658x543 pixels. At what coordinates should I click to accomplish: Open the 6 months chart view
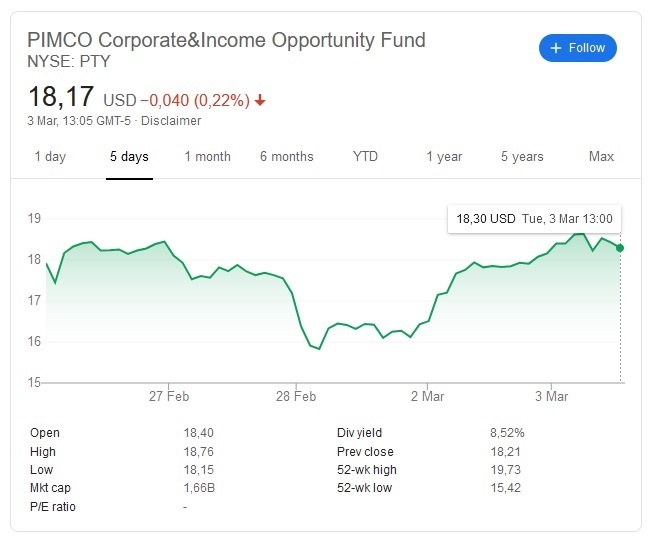[286, 157]
